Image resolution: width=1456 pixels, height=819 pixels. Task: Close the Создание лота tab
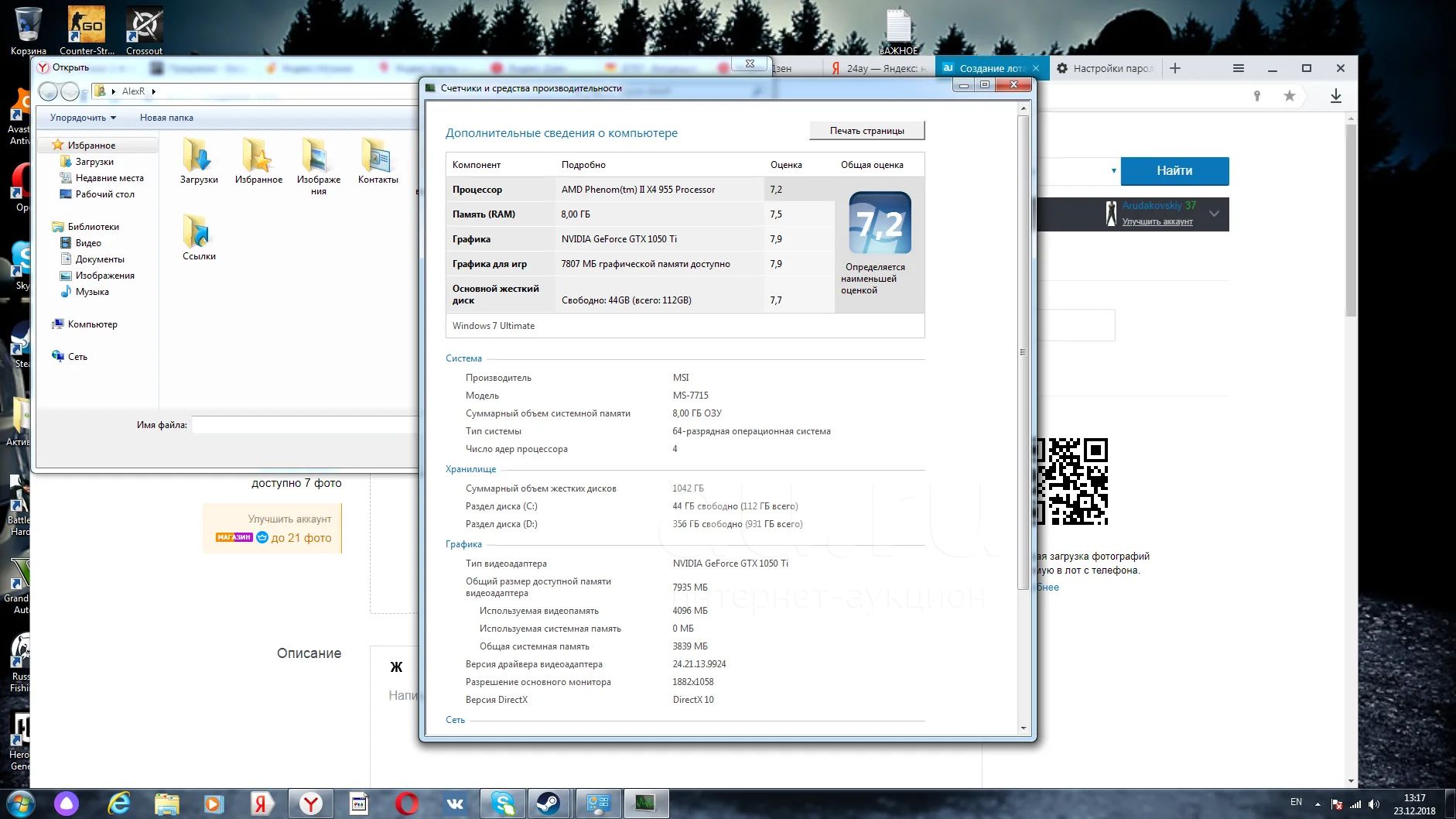(1036, 68)
